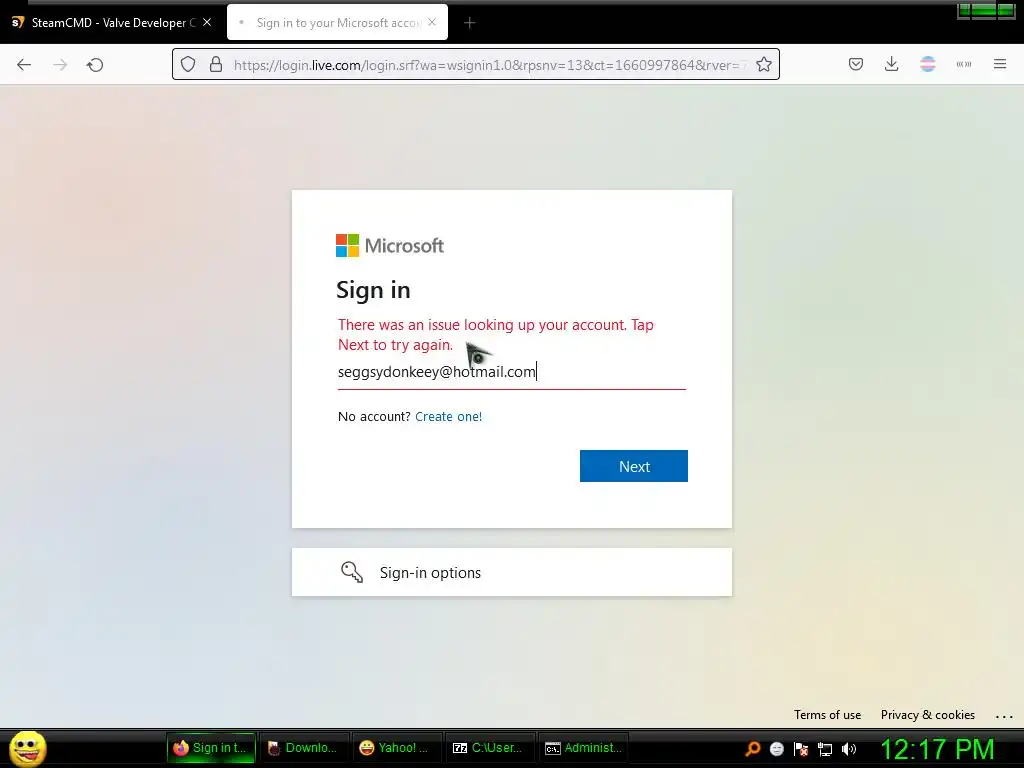This screenshot has width=1024, height=768.
Task: Open Sign-in options
Action: 511,572
